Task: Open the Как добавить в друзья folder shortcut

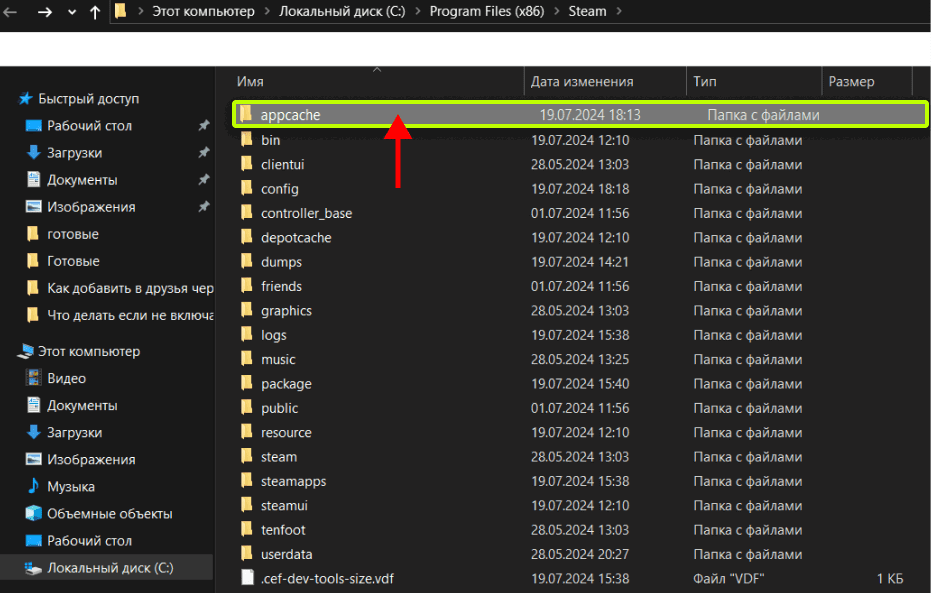Action: [x=130, y=288]
